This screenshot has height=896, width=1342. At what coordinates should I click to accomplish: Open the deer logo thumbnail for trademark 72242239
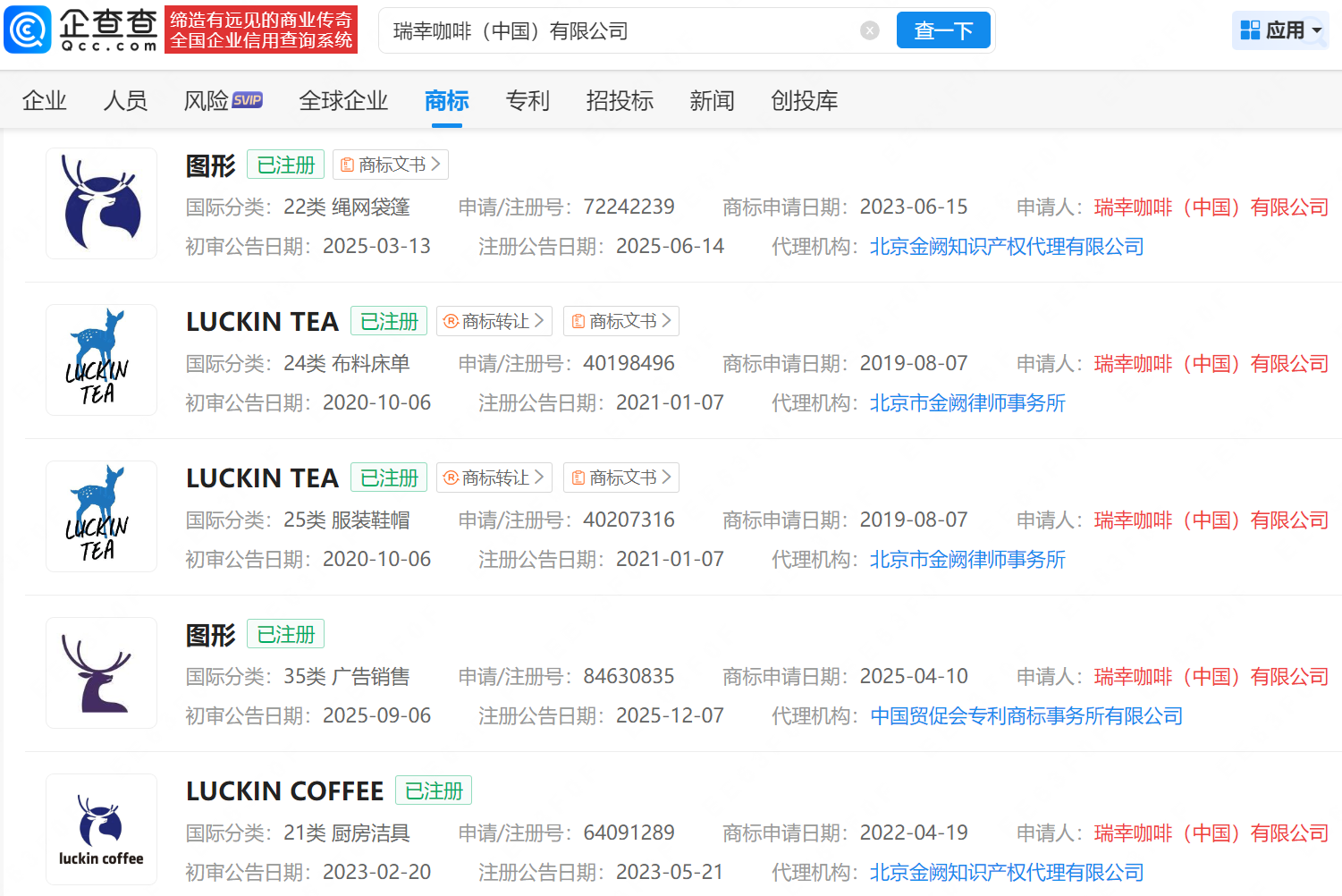102,204
